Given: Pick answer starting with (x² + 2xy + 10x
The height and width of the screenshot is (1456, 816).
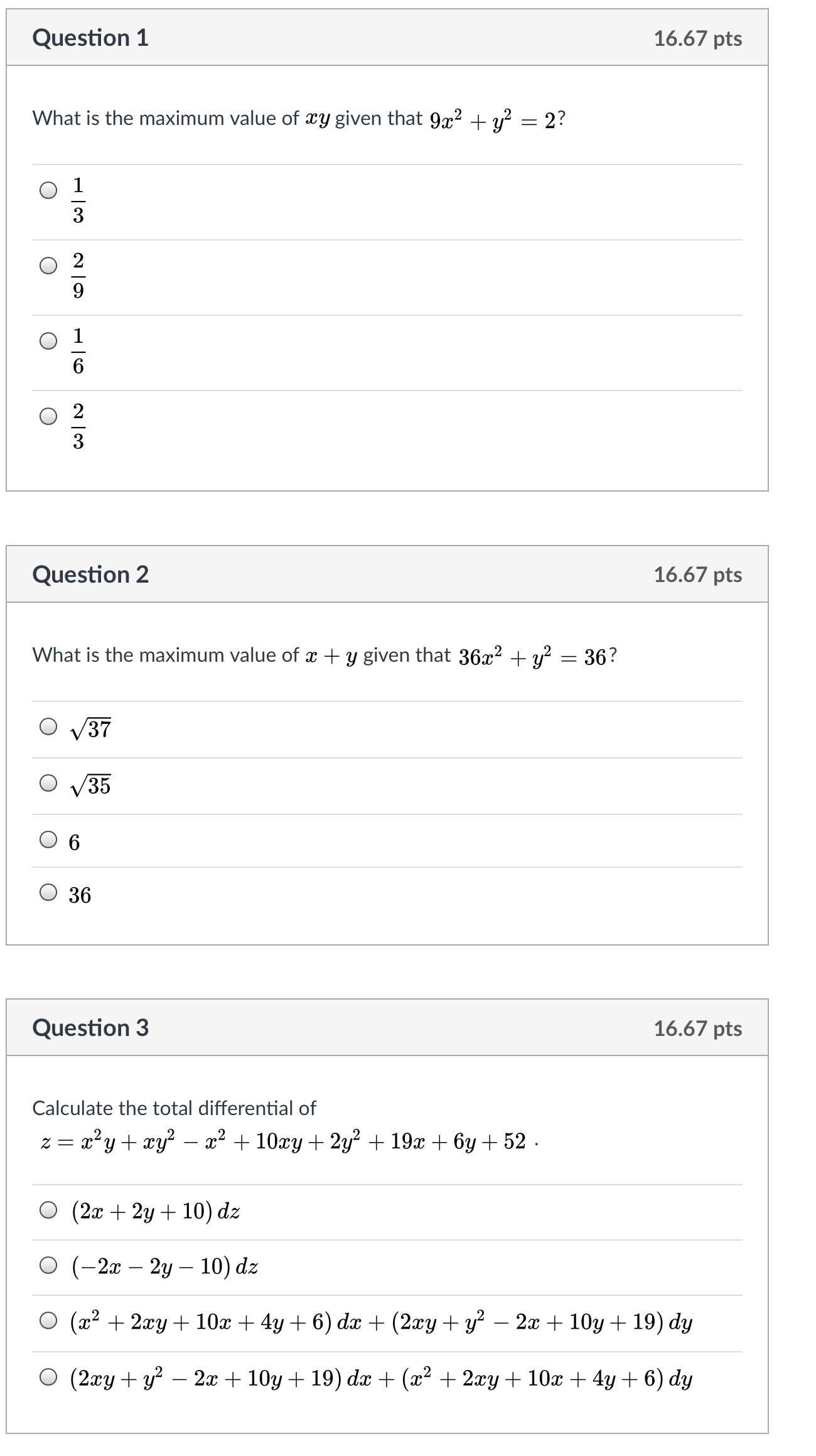Looking at the screenshot, I should pos(48,1322).
